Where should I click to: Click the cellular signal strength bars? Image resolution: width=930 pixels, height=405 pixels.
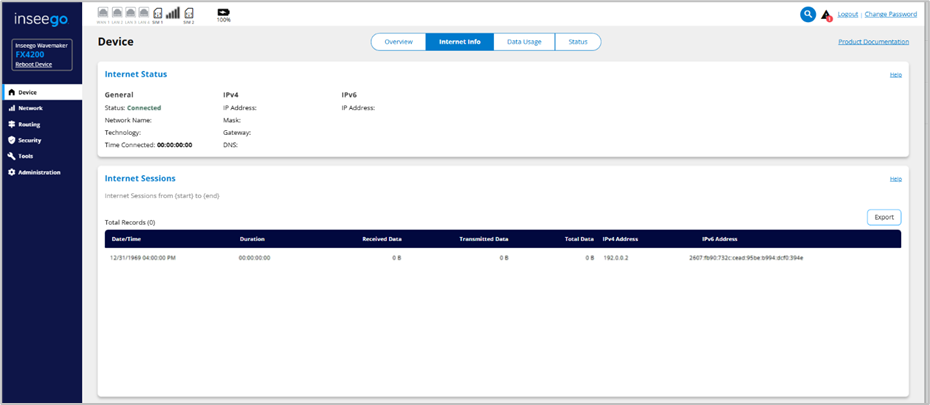coord(173,13)
